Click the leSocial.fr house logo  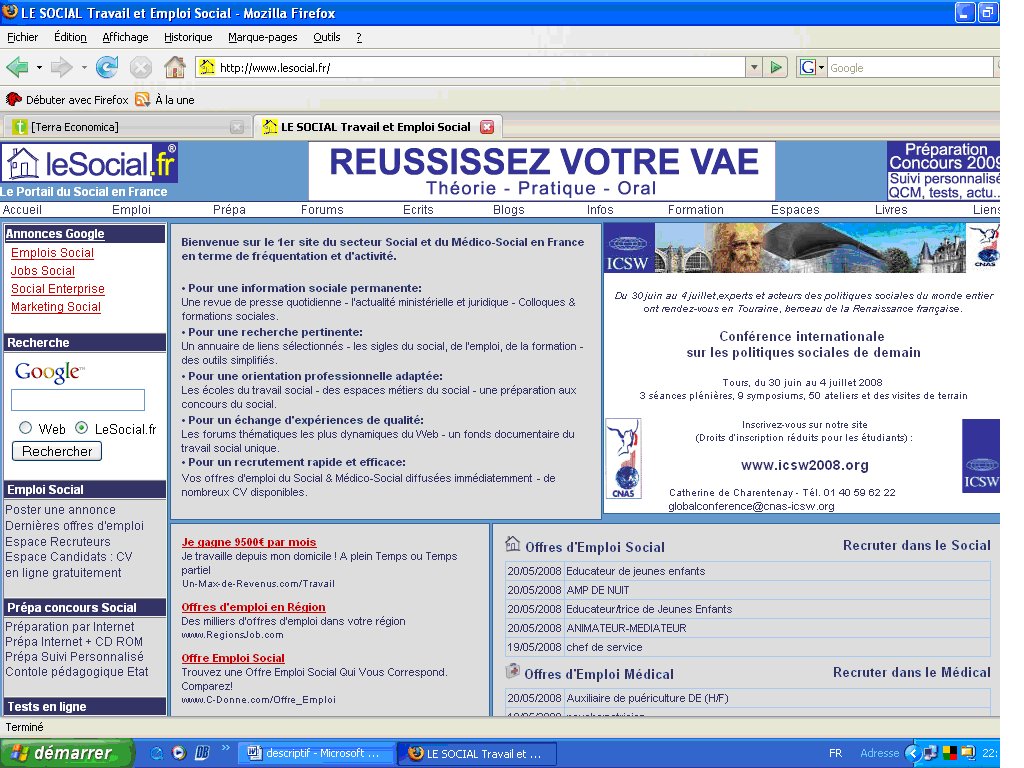(x=89, y=163)
